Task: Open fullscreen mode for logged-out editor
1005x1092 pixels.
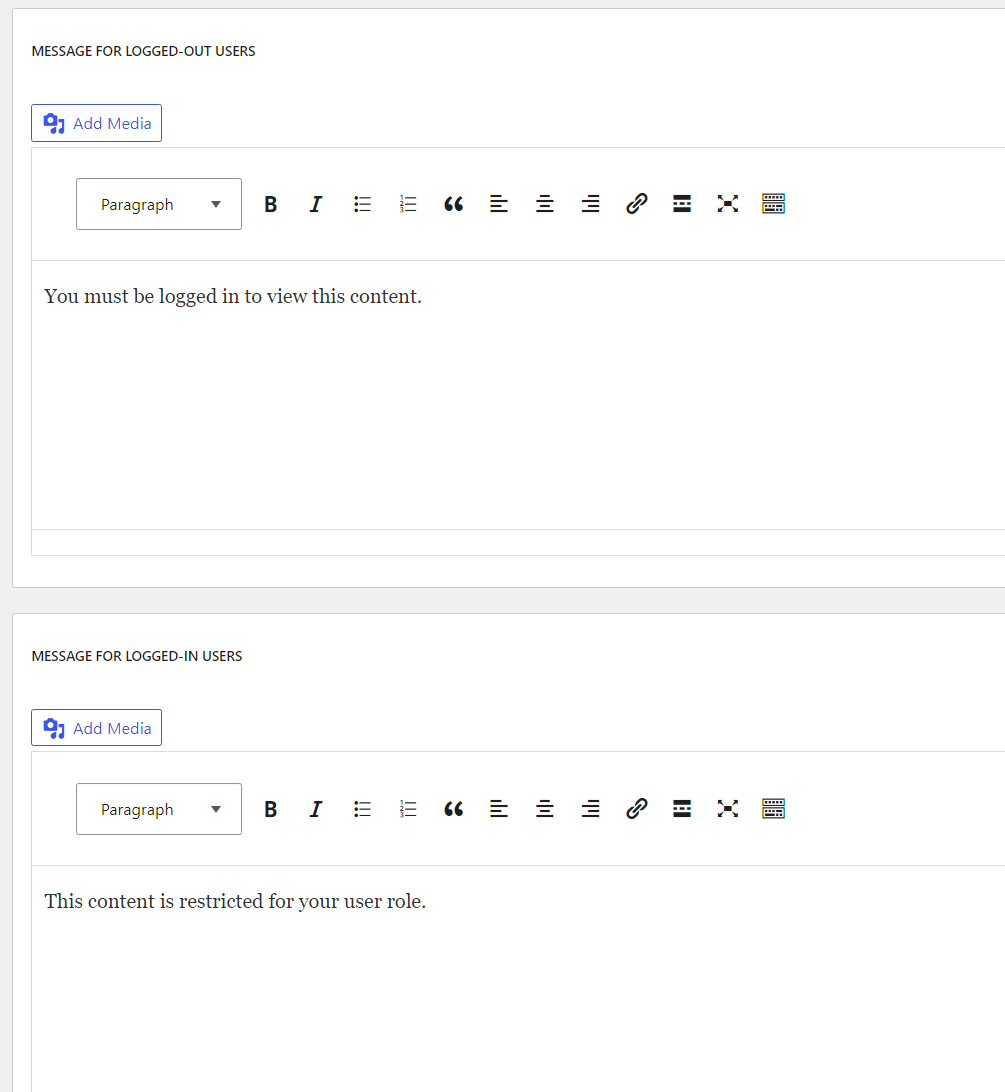Action: pos(728,204)
